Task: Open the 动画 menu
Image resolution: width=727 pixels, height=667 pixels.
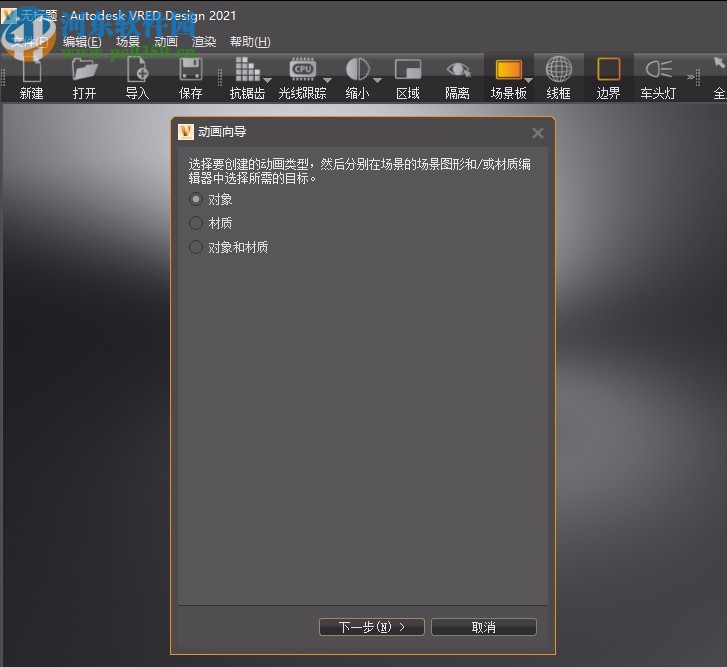Action: 166,42
